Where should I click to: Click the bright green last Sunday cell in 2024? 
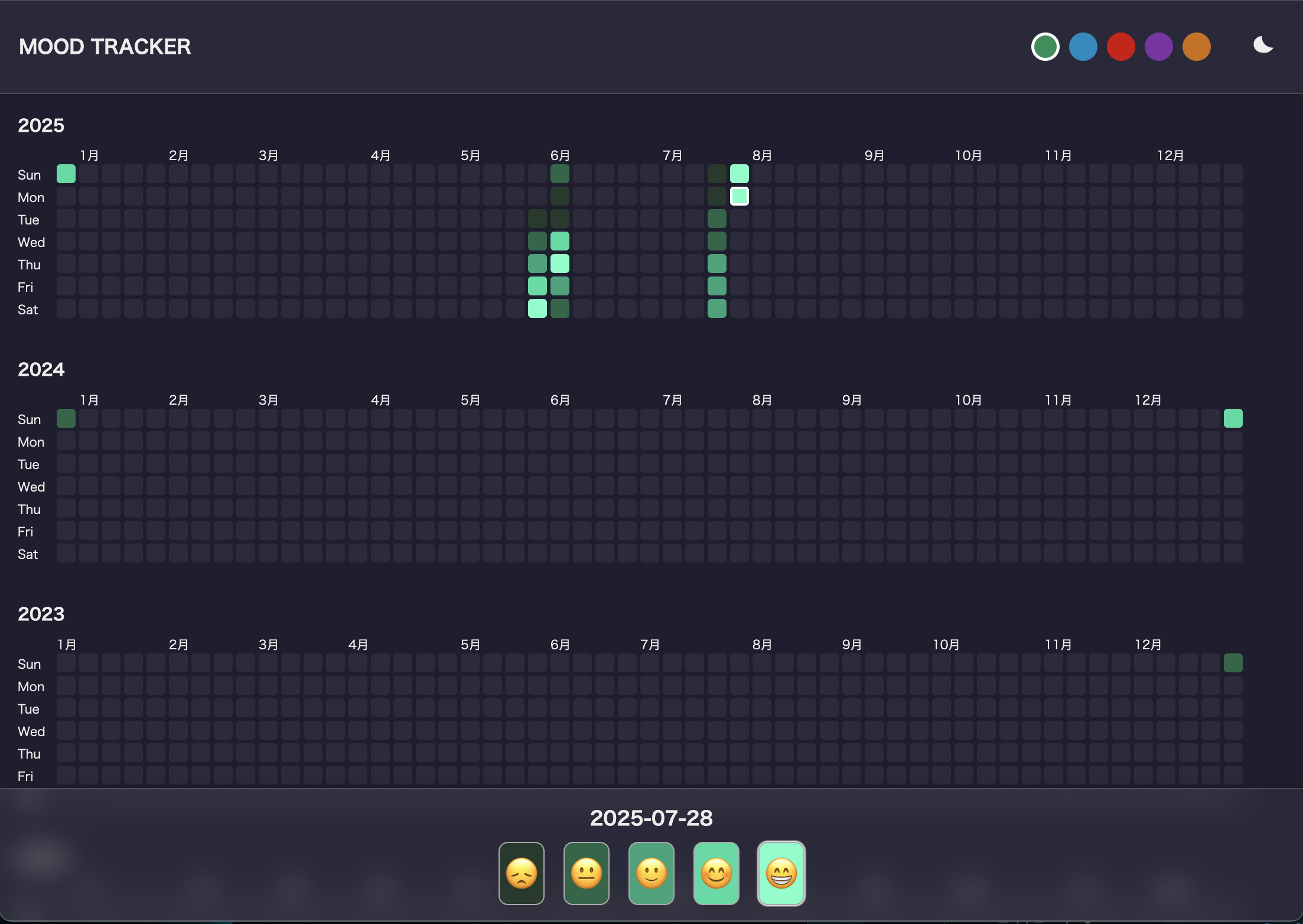tap(1233, 418)
